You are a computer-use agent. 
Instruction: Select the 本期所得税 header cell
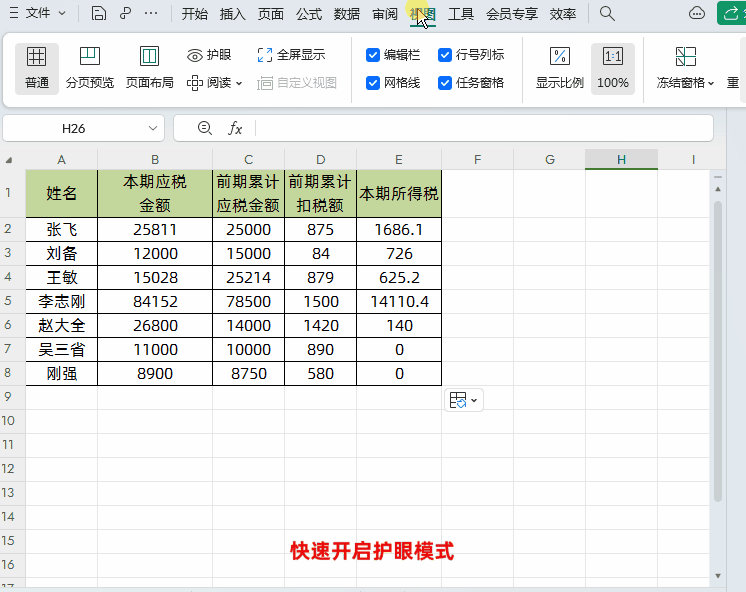(399, 194)
